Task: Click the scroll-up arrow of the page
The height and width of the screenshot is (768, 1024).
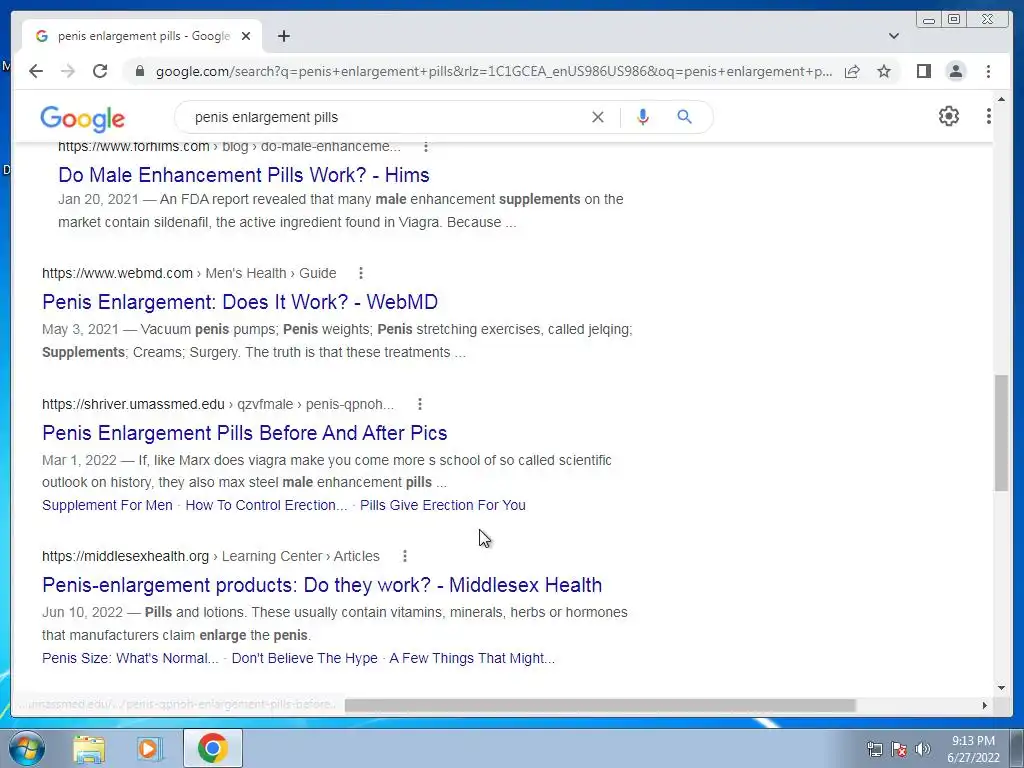Action: [x=1001, y=100]
